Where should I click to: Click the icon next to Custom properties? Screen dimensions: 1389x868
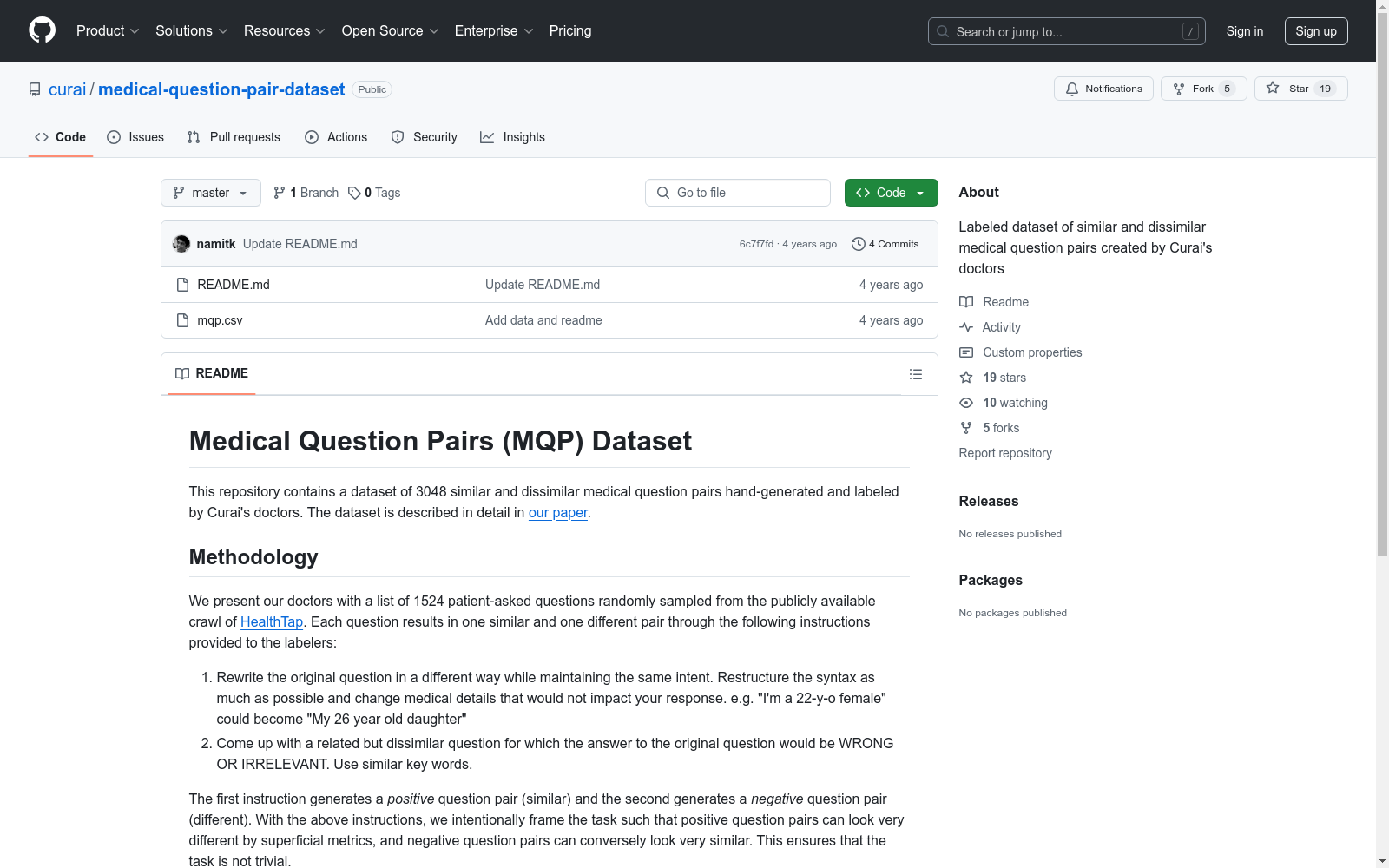click(x=966, y=352)
